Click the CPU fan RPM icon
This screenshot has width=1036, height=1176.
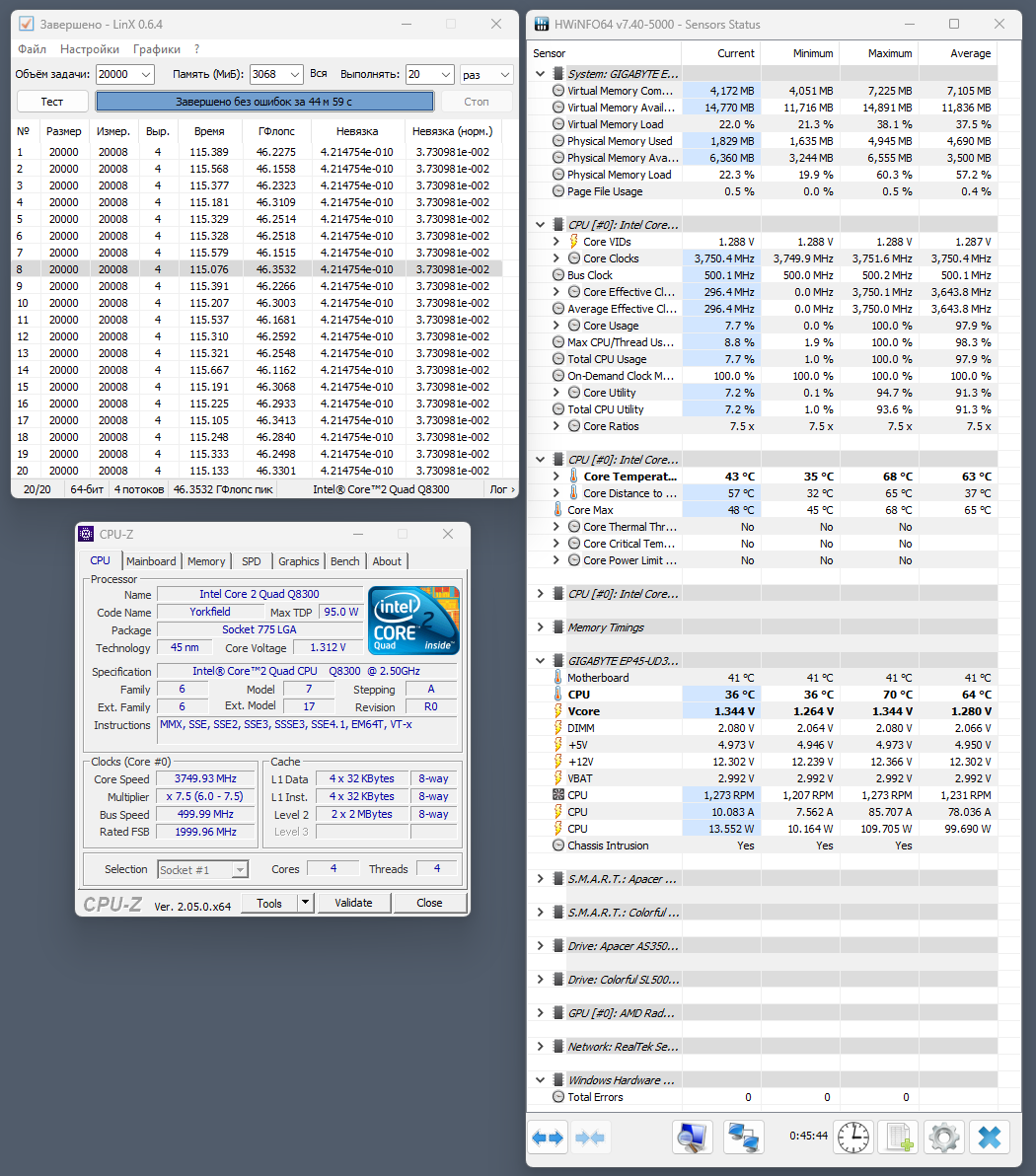click(x=557, y=795)
